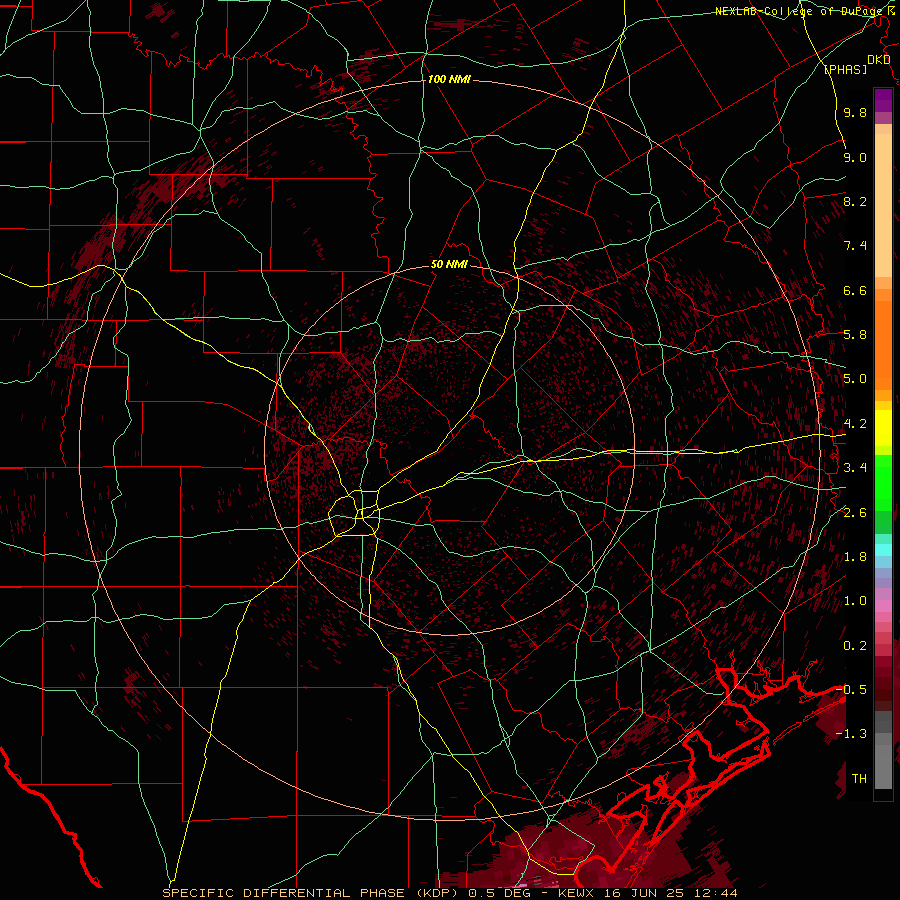Click the SPECIFIC DIFFERENTIAL PHASE (KDP) caption

(x=312, y=893)
